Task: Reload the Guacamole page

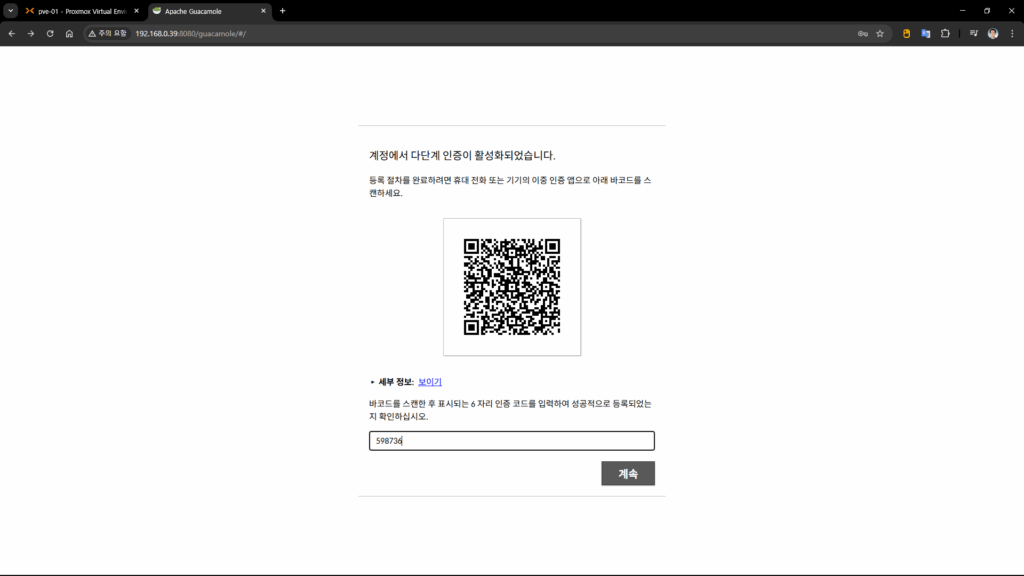Action: pos(50,33)
